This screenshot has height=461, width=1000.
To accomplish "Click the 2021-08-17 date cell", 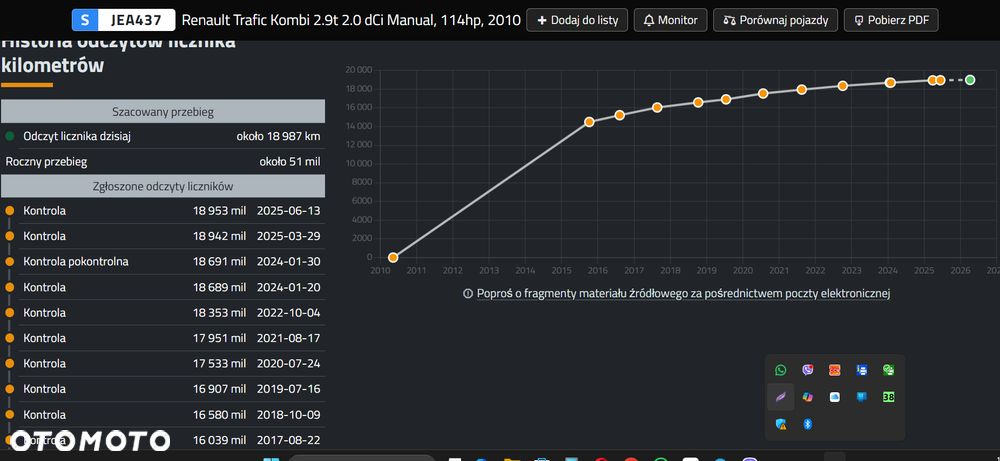I will tap(288, 338).
